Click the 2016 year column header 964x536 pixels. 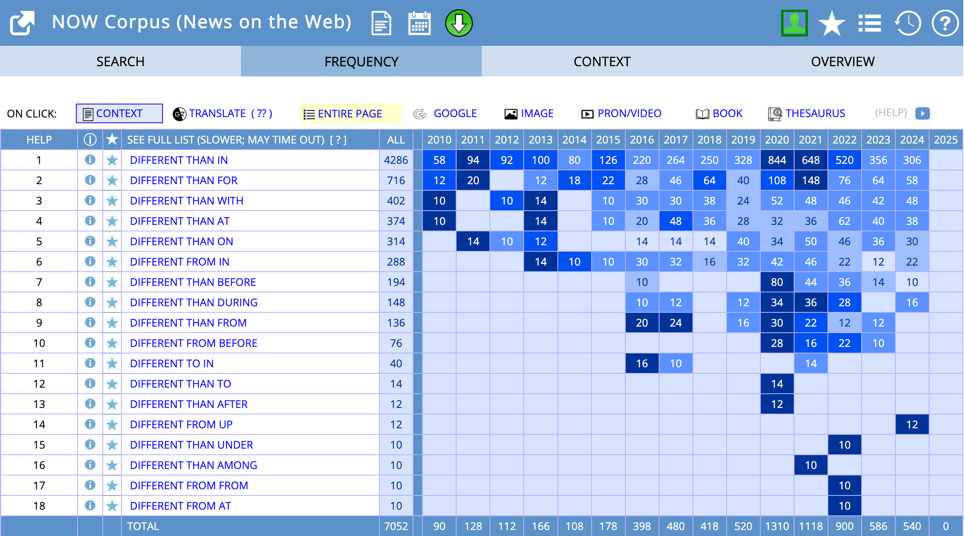point(642,140)
